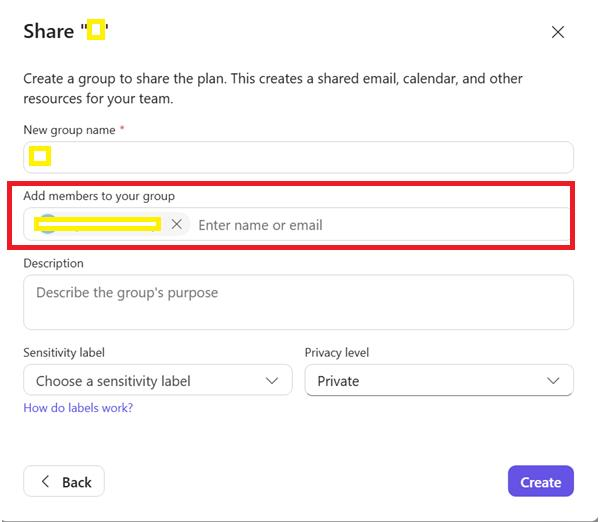Remove the added member chip

177,224
